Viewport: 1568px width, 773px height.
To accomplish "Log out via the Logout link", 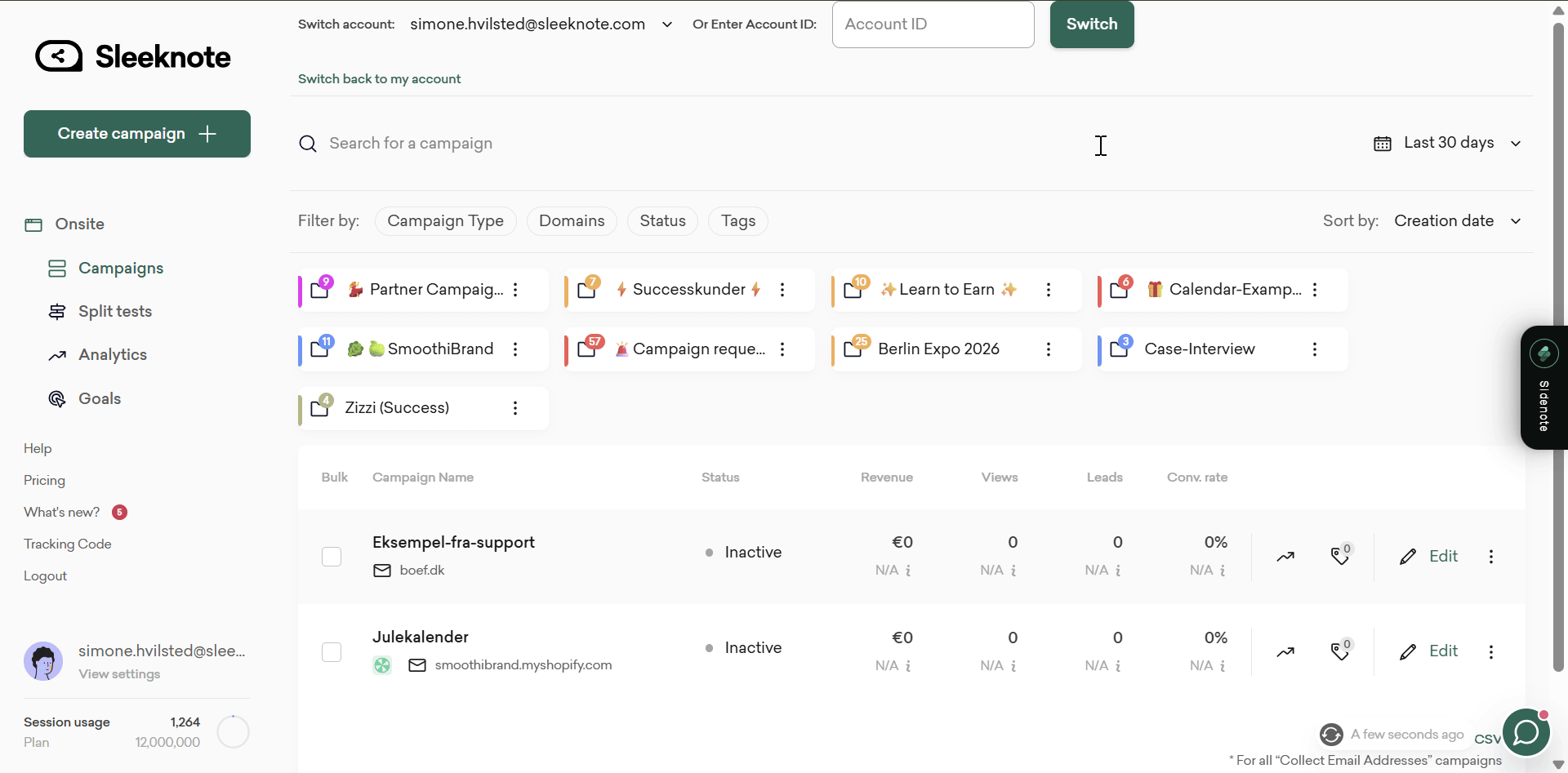I will click(x=45, y=576).
